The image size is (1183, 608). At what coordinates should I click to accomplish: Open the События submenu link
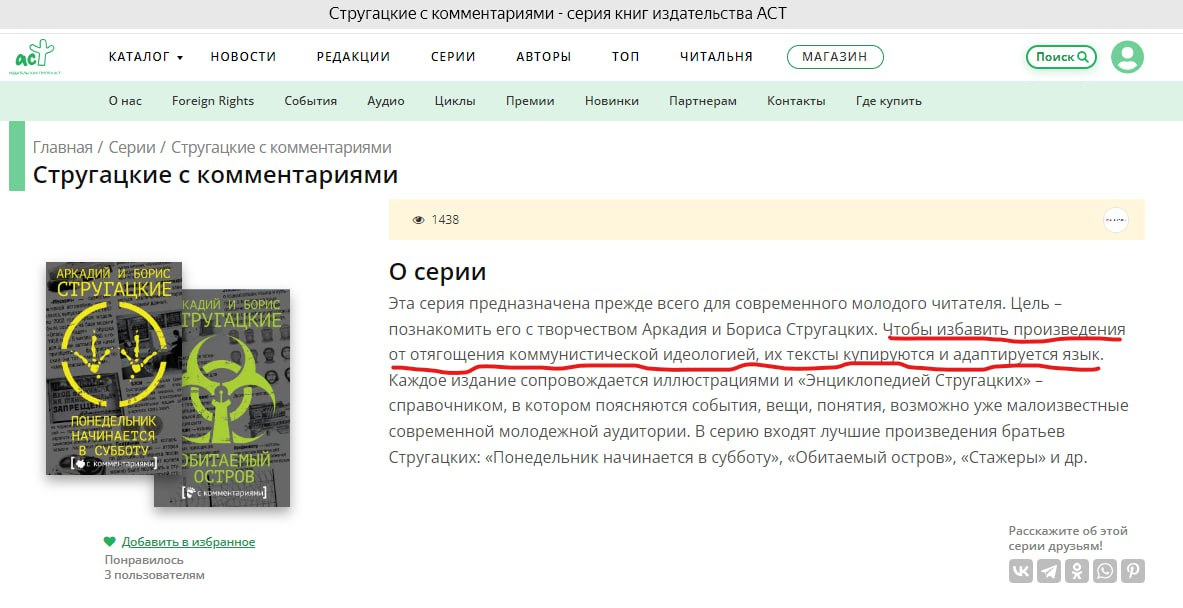pyautogui.click(x=310, y=101)
